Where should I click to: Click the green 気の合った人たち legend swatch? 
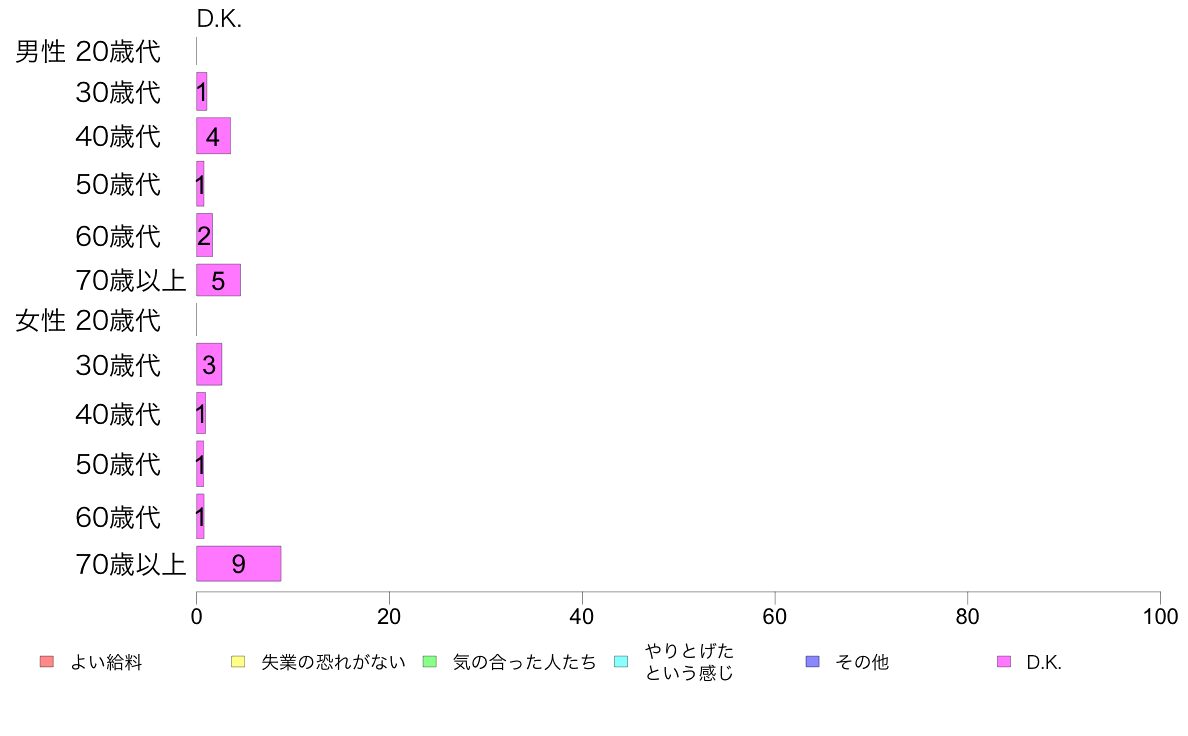tap(430, 662)
